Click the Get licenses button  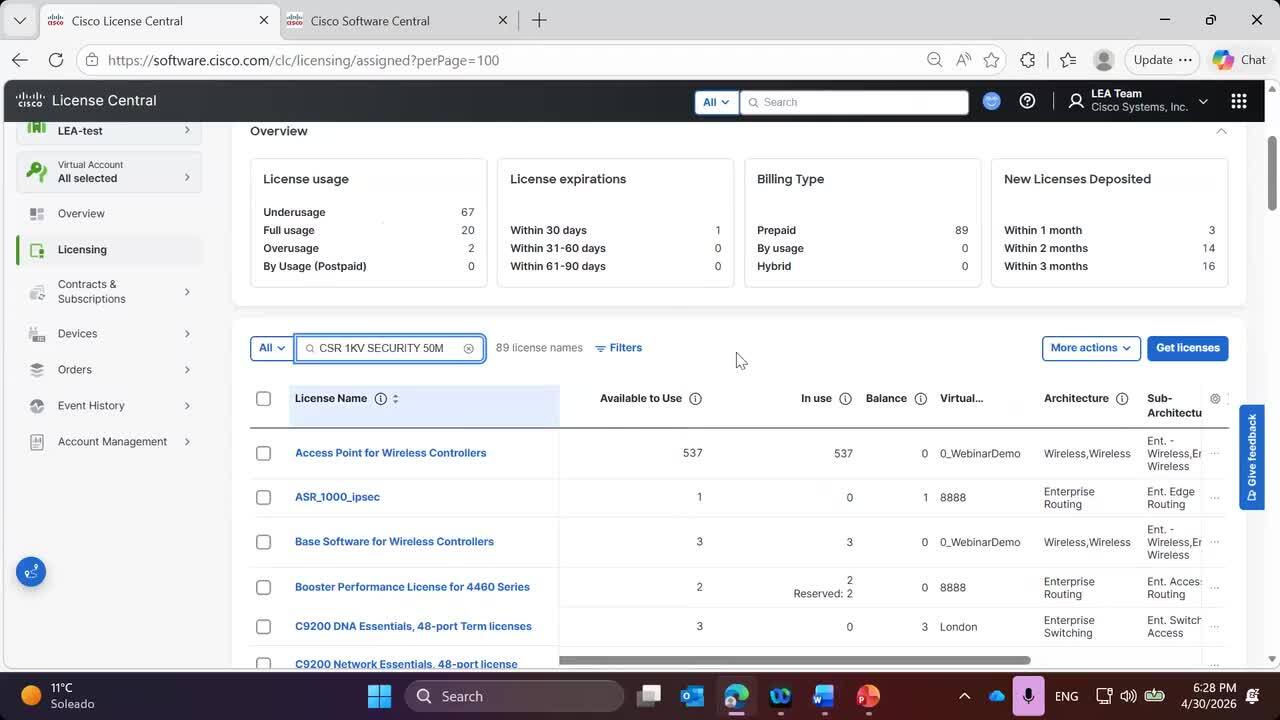1187,348
